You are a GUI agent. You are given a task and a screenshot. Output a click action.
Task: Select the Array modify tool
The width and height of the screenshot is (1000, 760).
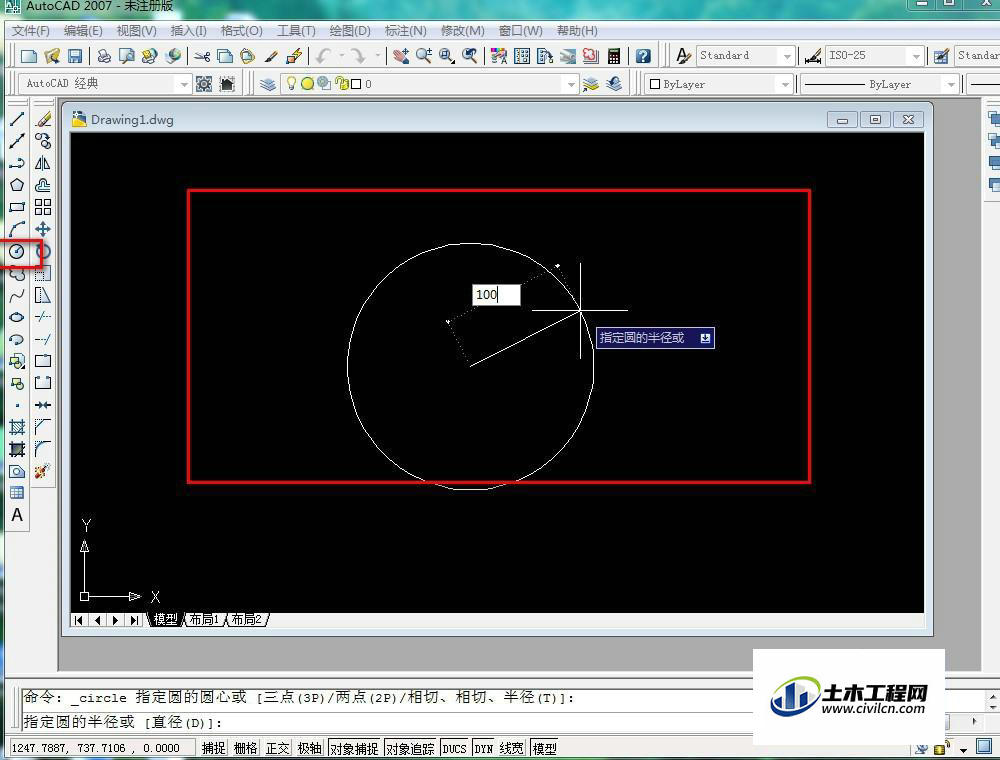click(43, 207)
